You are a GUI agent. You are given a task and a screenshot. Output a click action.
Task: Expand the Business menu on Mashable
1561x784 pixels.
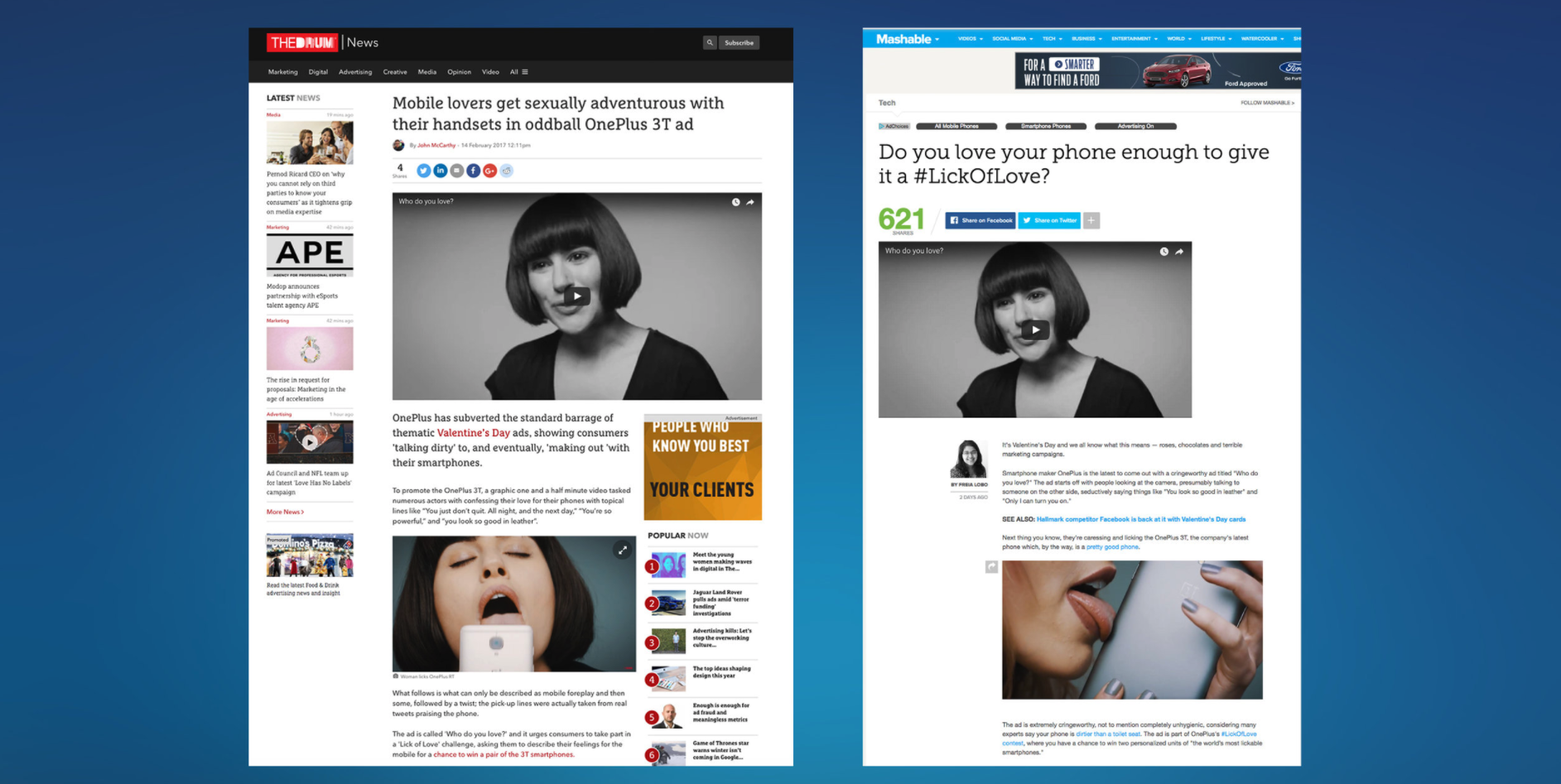[1086, 39]
